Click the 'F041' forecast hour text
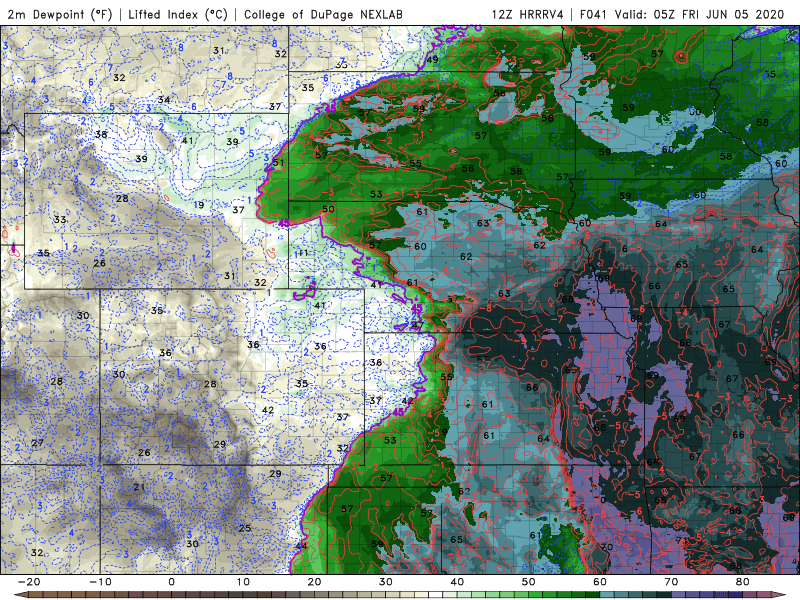The height and width of the screenshot is (600, 800). point(593,14)
